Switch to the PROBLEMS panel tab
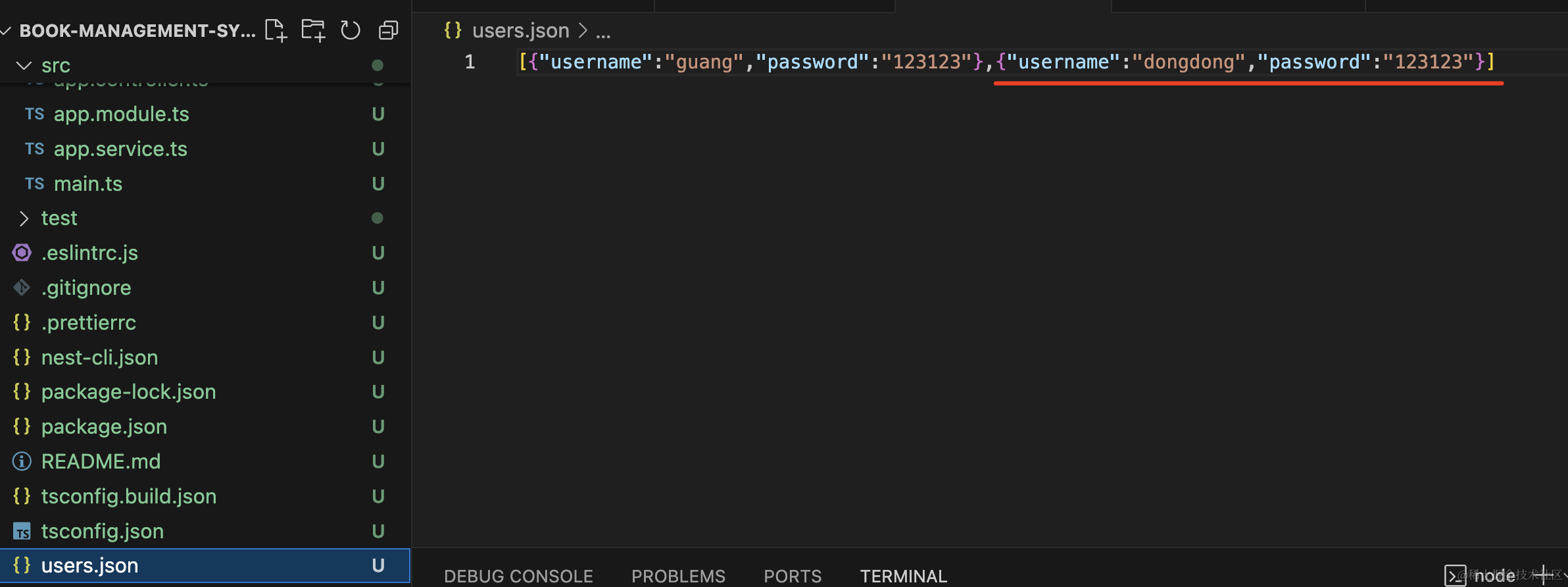This screenshot has width=1568, height=587. pyautogui.click(x=678, y=576)
